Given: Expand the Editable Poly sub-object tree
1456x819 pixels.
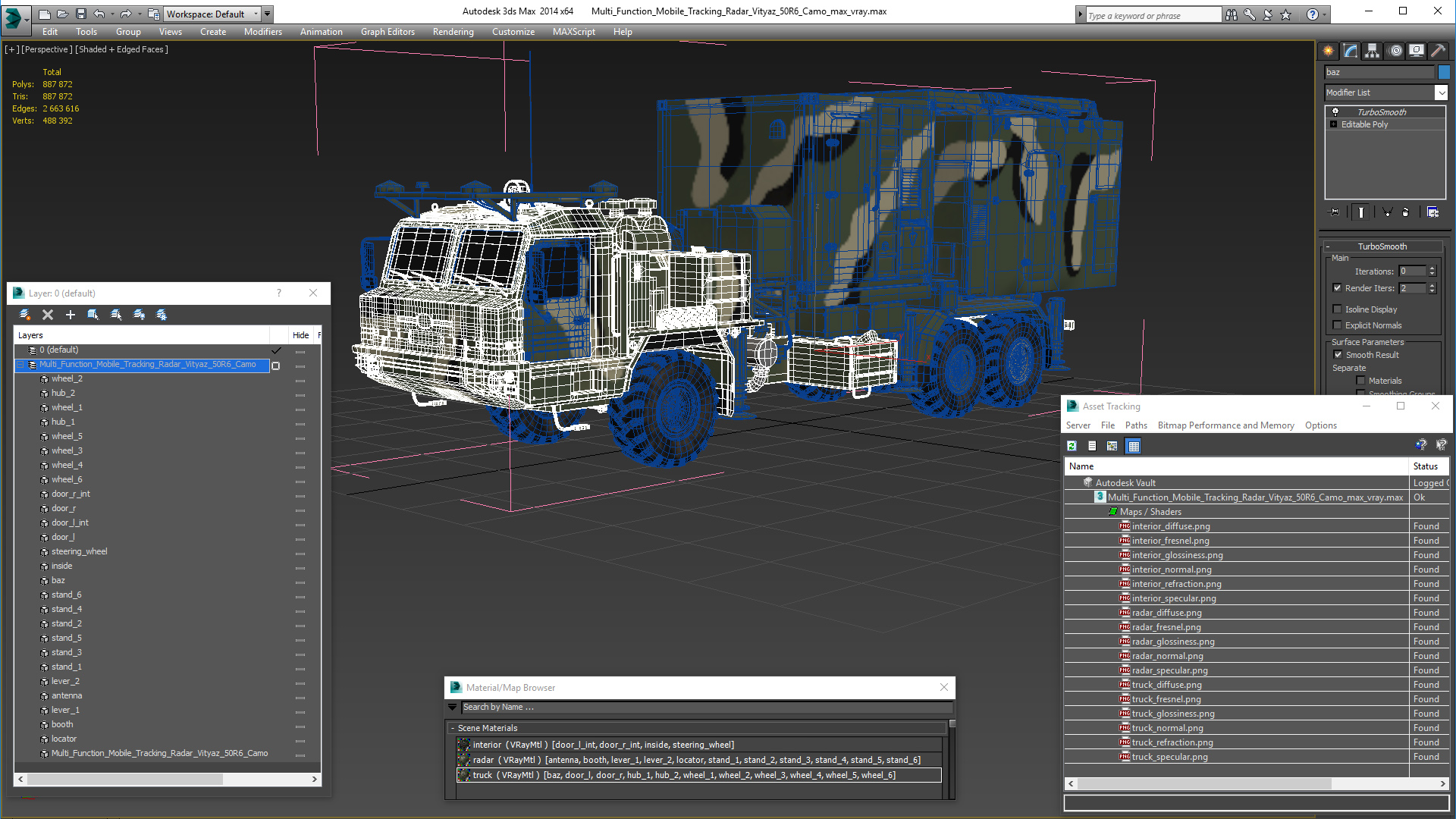Looking at the screenshot, I should point(1333,124).
